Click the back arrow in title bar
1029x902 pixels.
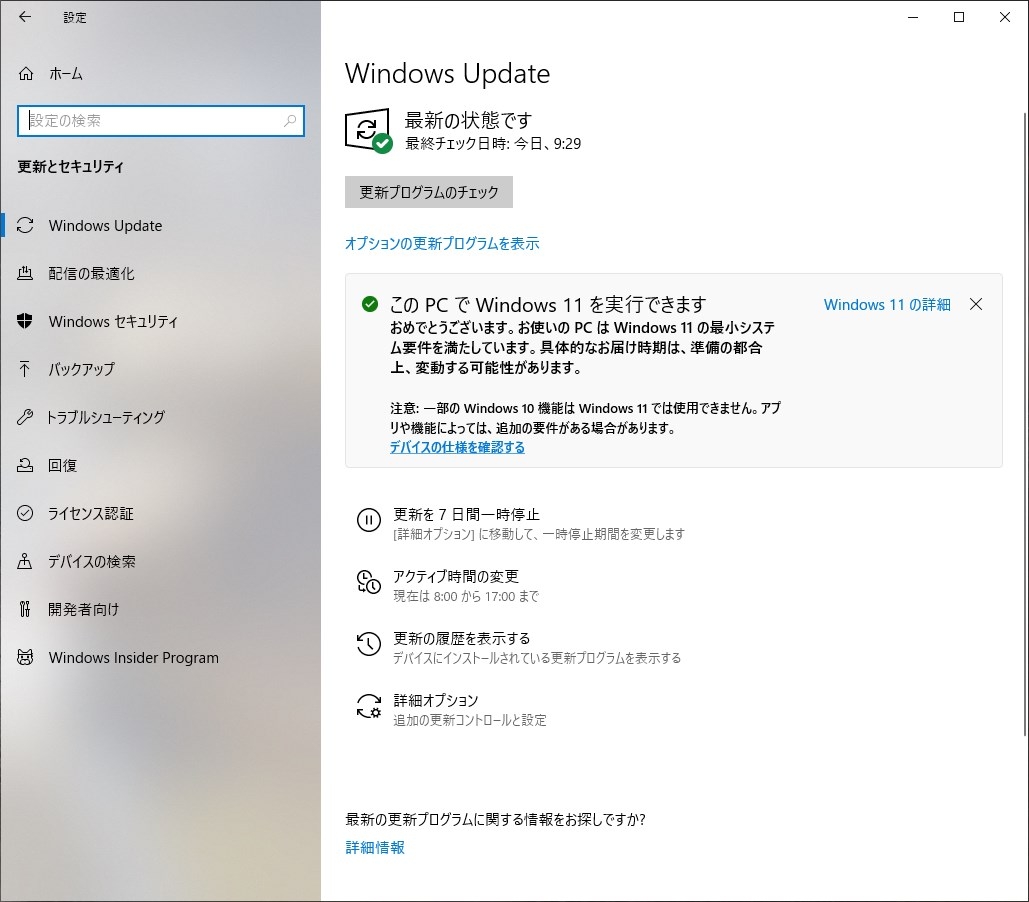point(25,17)
